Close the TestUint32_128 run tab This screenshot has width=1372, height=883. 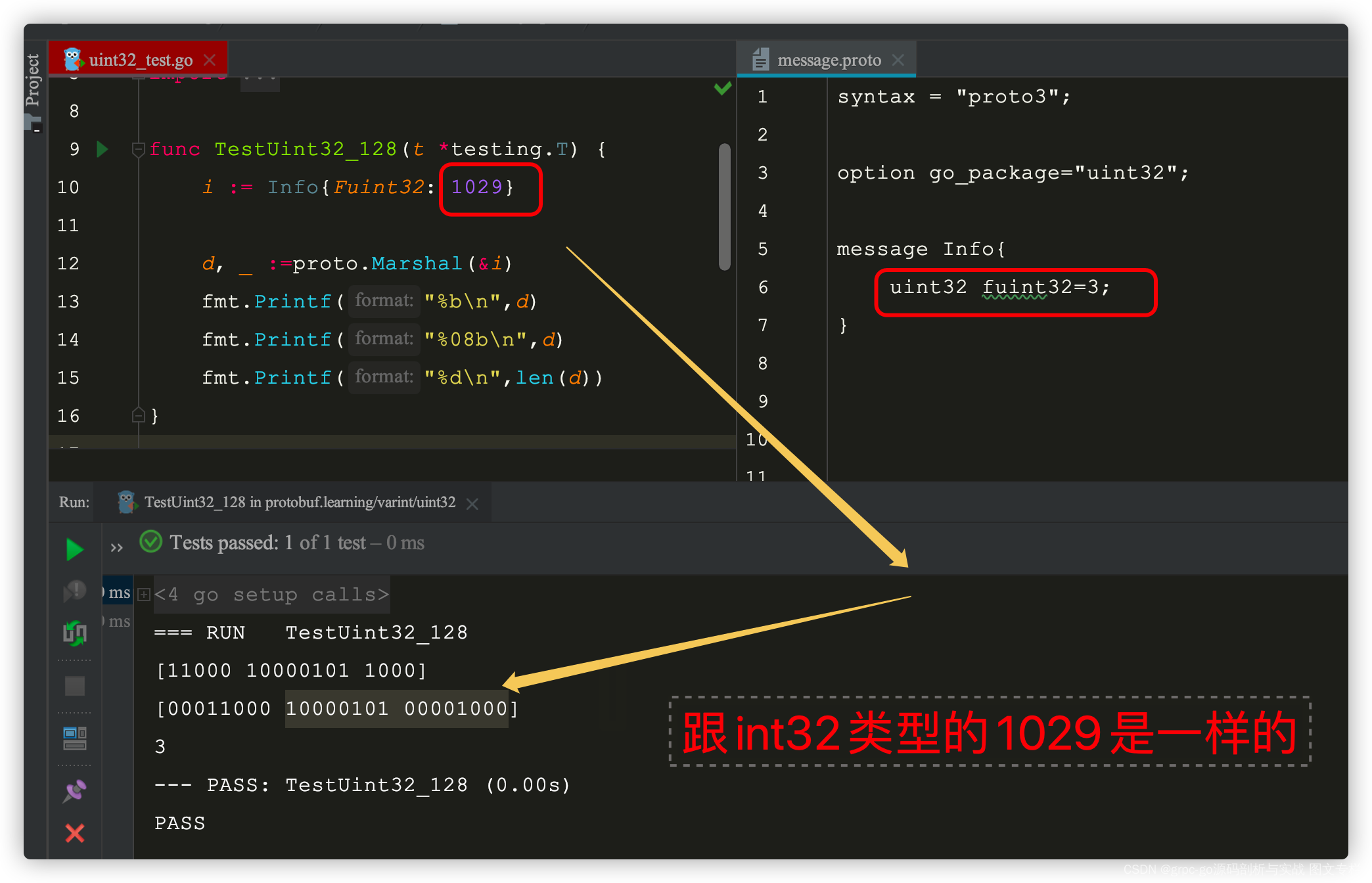point(472,503)
